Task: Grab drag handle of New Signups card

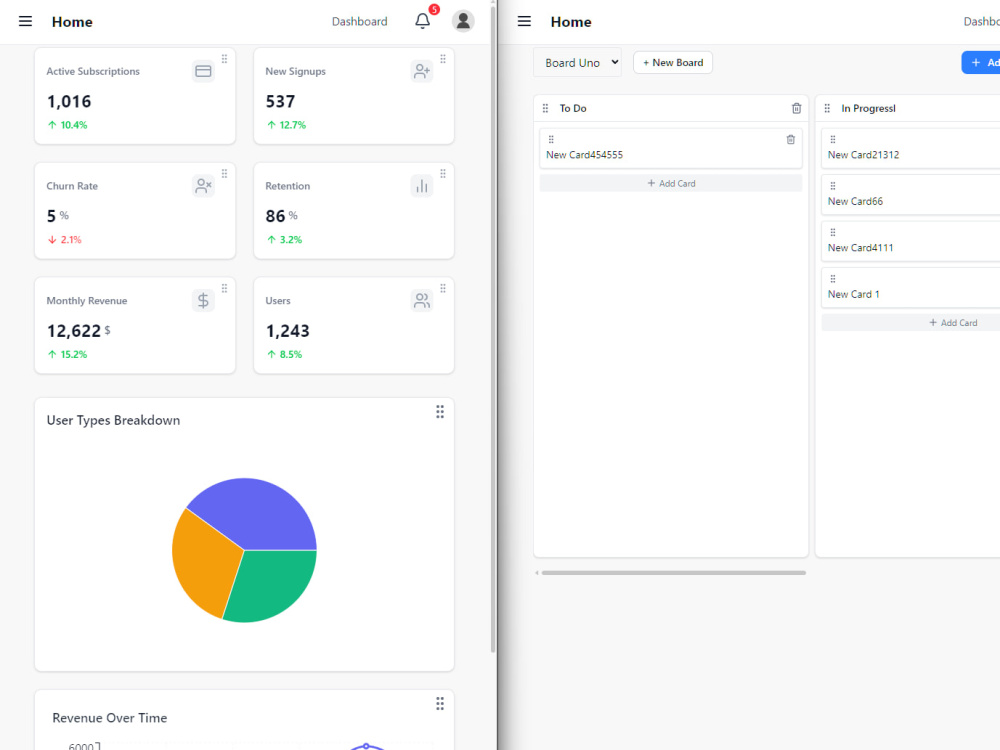Action: click(443, 59)
